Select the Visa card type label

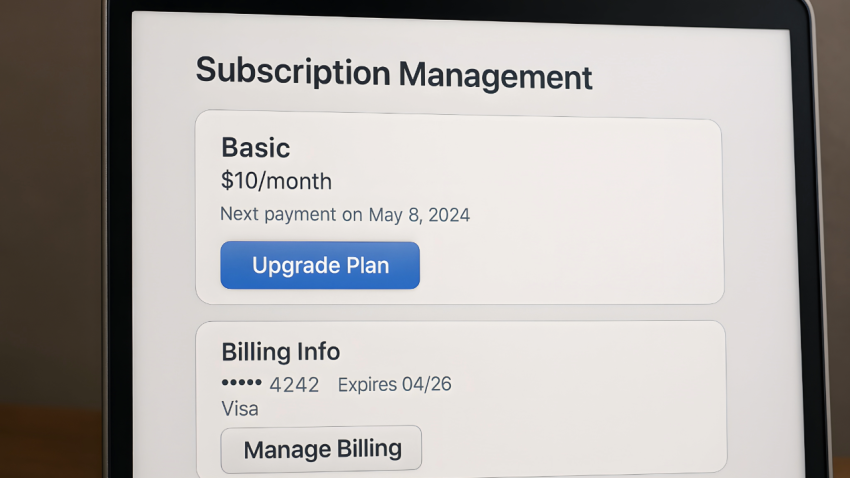[239, 409]
